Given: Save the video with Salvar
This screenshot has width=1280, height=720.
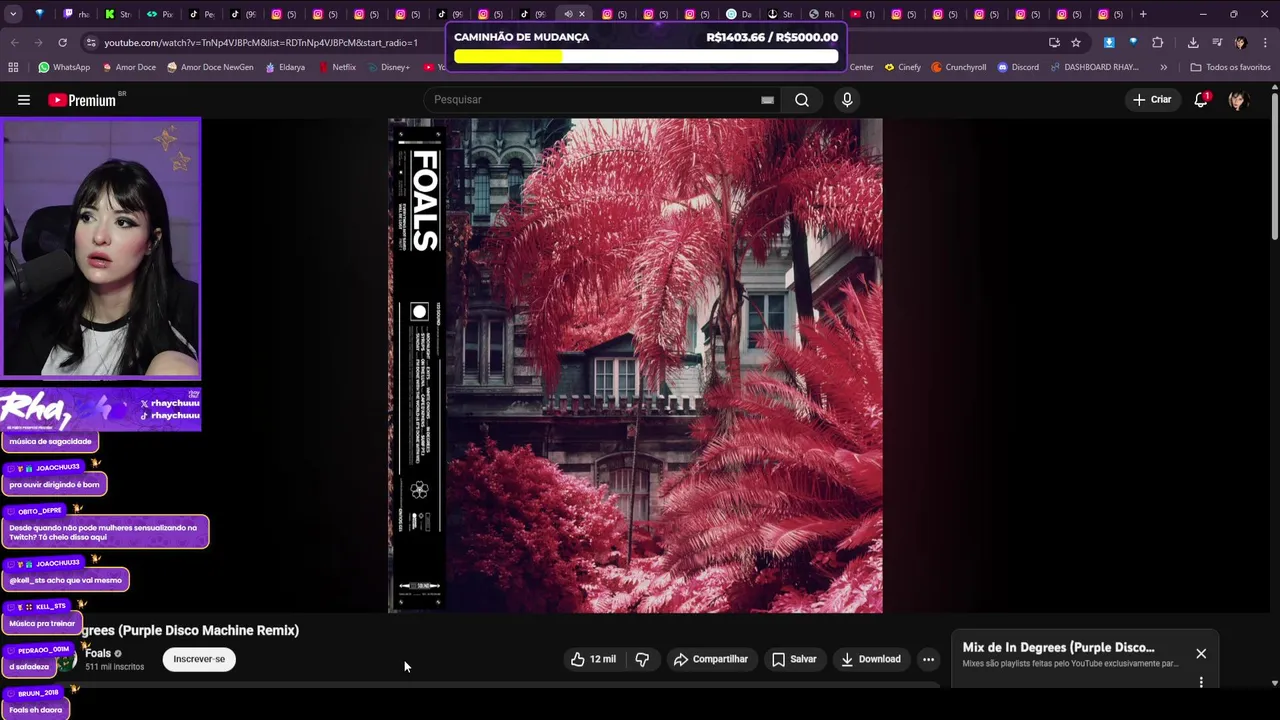Looking at the screenshot, I should tap(794, 659).
